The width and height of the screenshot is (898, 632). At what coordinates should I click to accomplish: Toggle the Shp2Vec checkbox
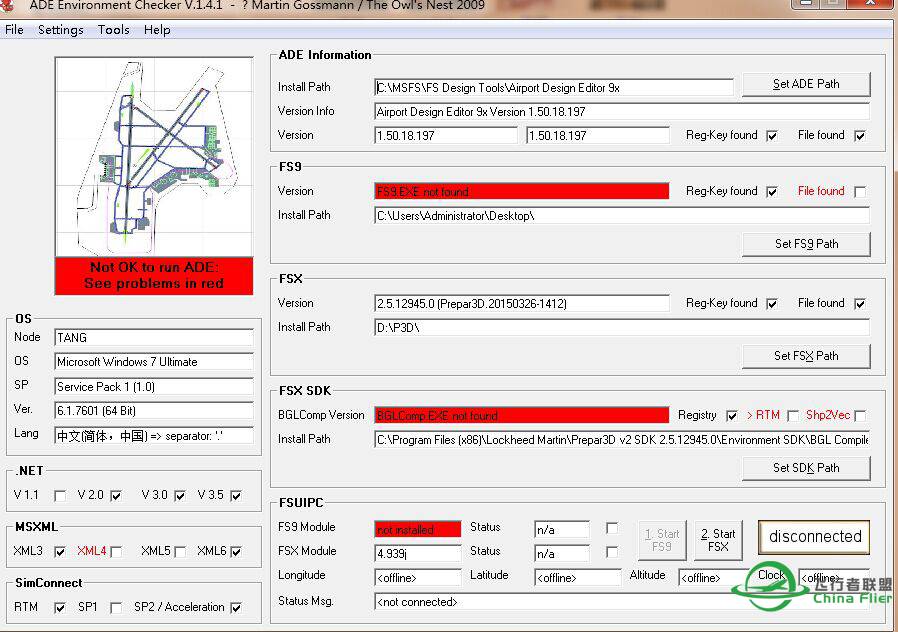pos(860,416)
